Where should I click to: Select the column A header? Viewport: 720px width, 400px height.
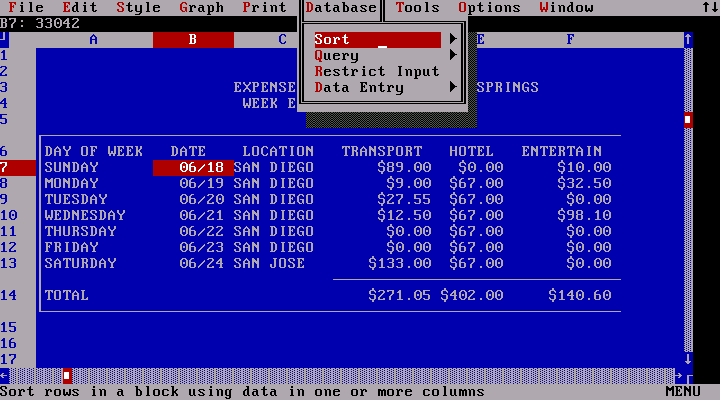tap(94, 40)
